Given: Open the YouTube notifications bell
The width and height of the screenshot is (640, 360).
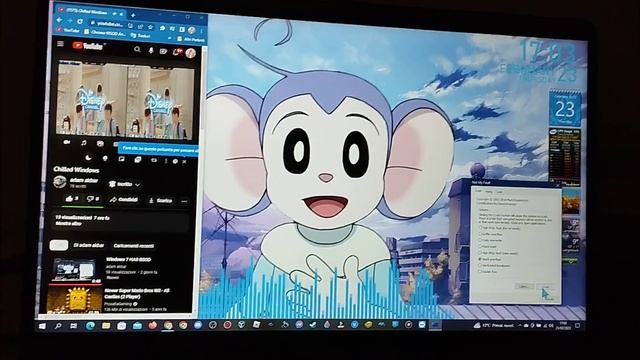Looking at the screenshot, I should [x=177, y=52].
